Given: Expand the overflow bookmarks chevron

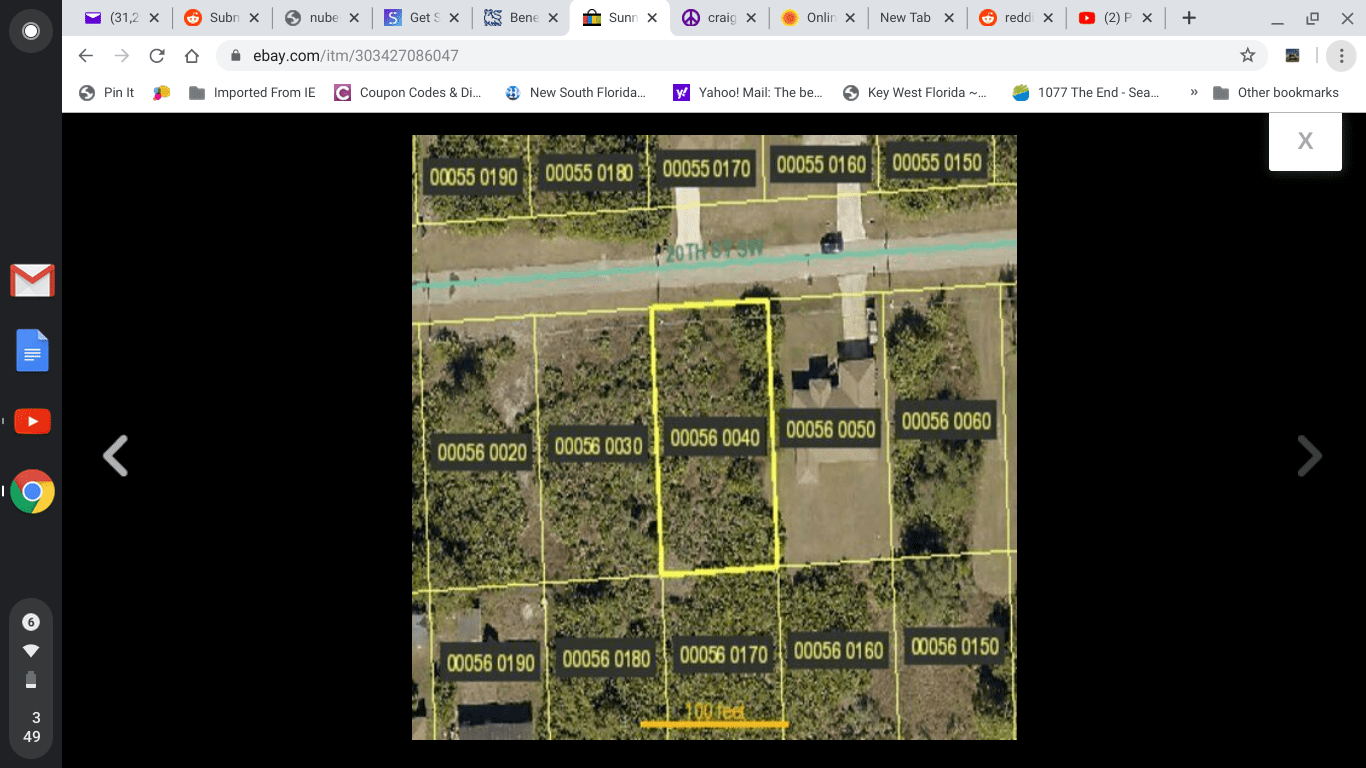Looking at the screenshot, I should click(x=1193, y=92).
